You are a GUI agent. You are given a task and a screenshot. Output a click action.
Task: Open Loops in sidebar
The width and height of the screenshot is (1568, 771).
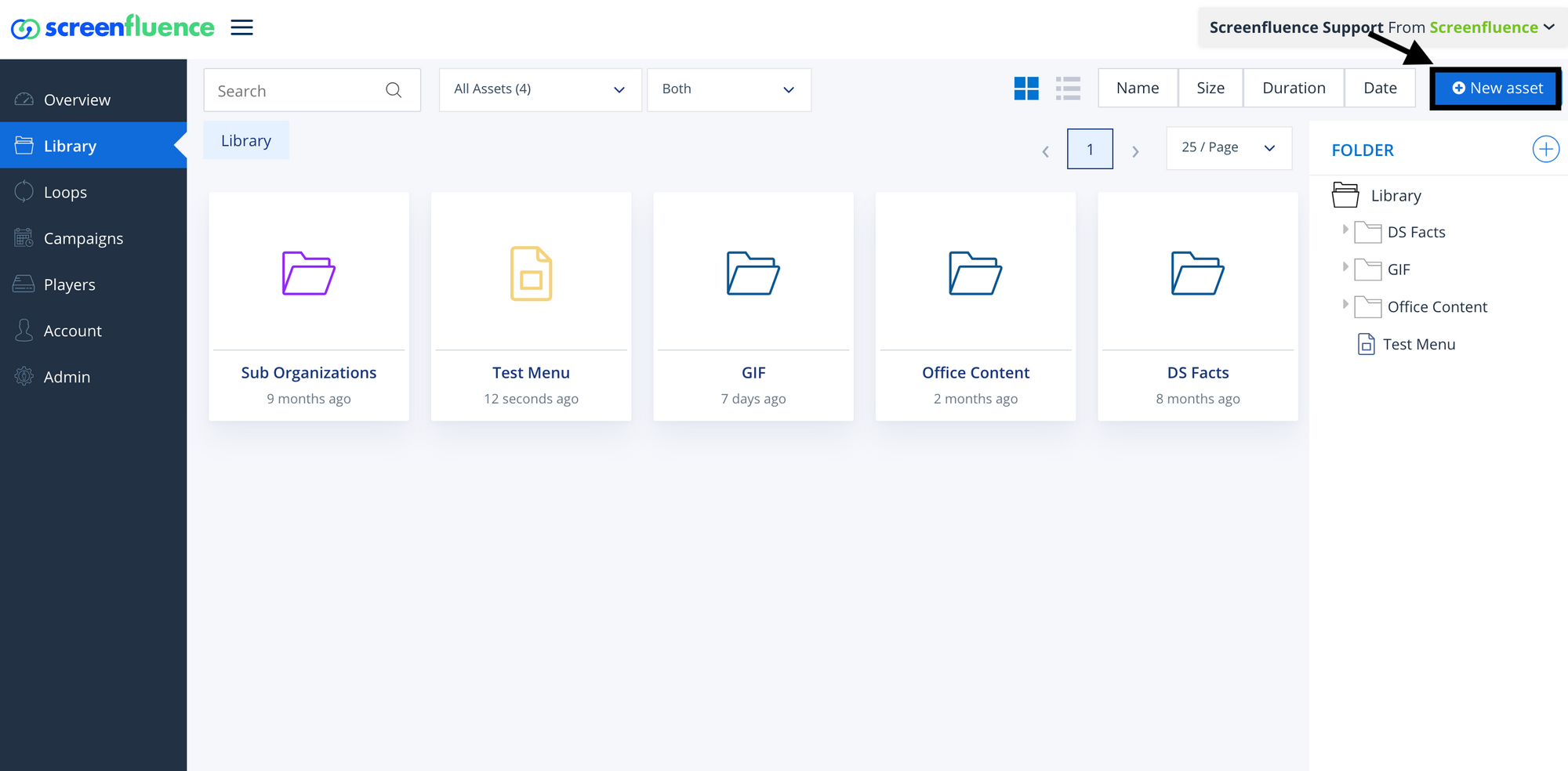(x=93, y=192)
